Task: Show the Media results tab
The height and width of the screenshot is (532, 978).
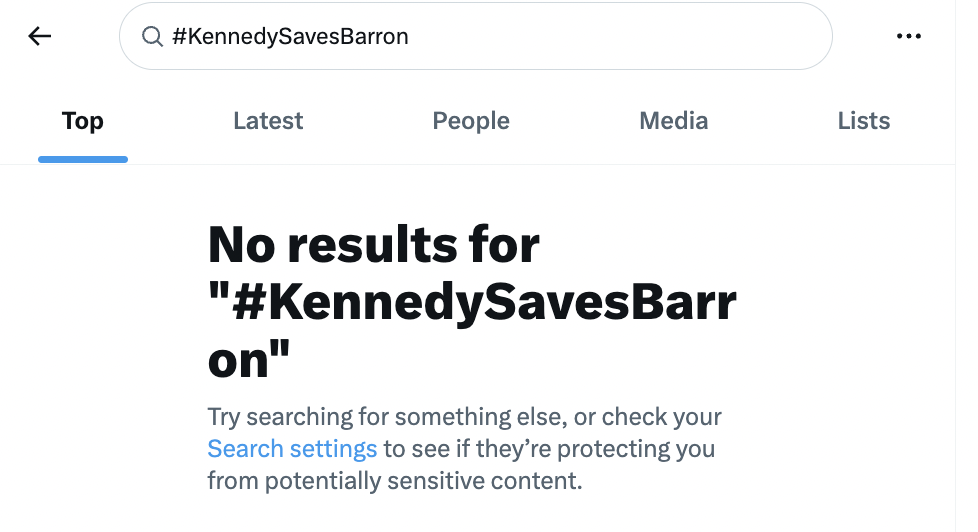Action: click(x=673, y=122)
